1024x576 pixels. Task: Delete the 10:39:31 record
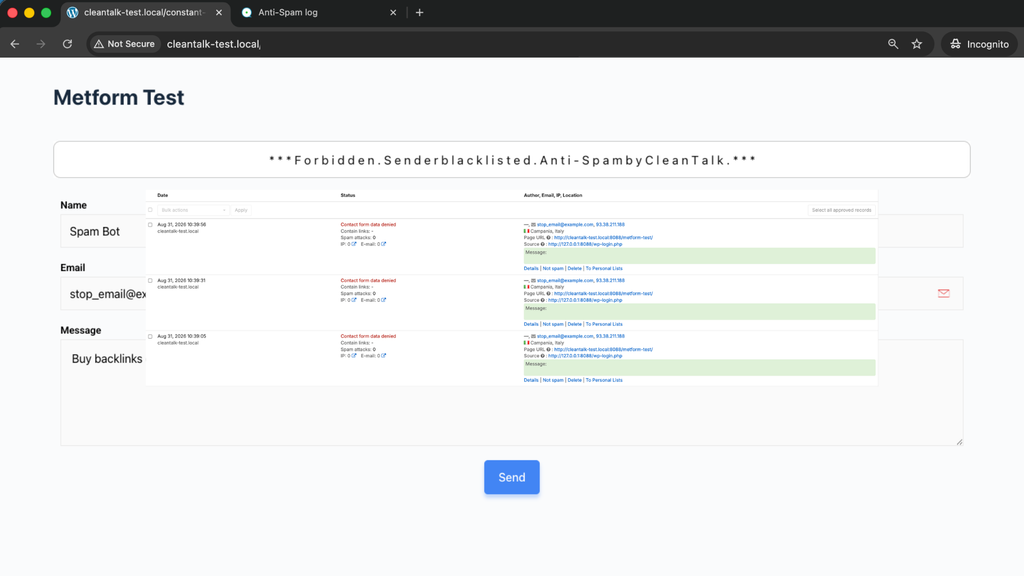coord(574,324)
